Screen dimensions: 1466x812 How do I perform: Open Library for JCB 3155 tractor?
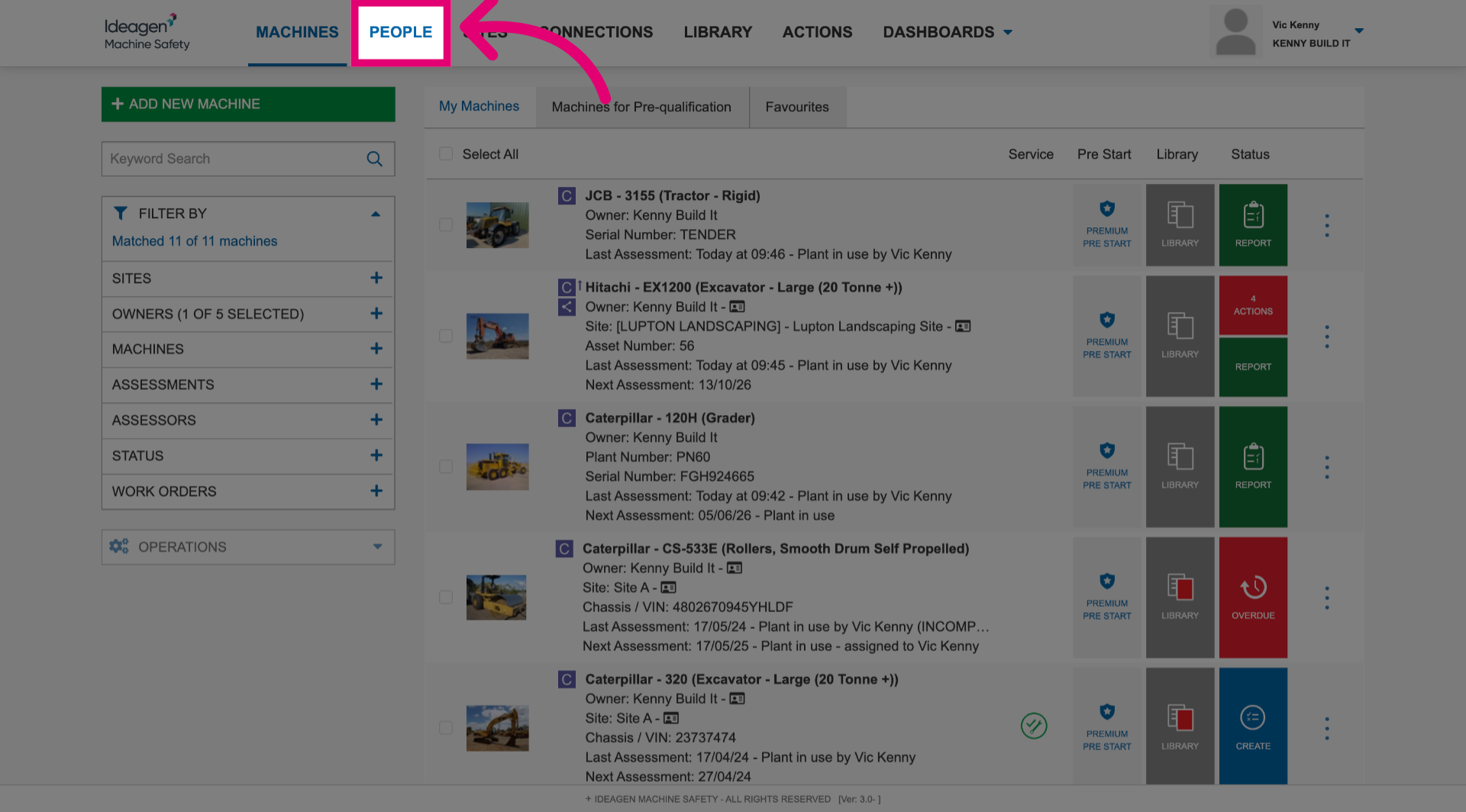1180,225
